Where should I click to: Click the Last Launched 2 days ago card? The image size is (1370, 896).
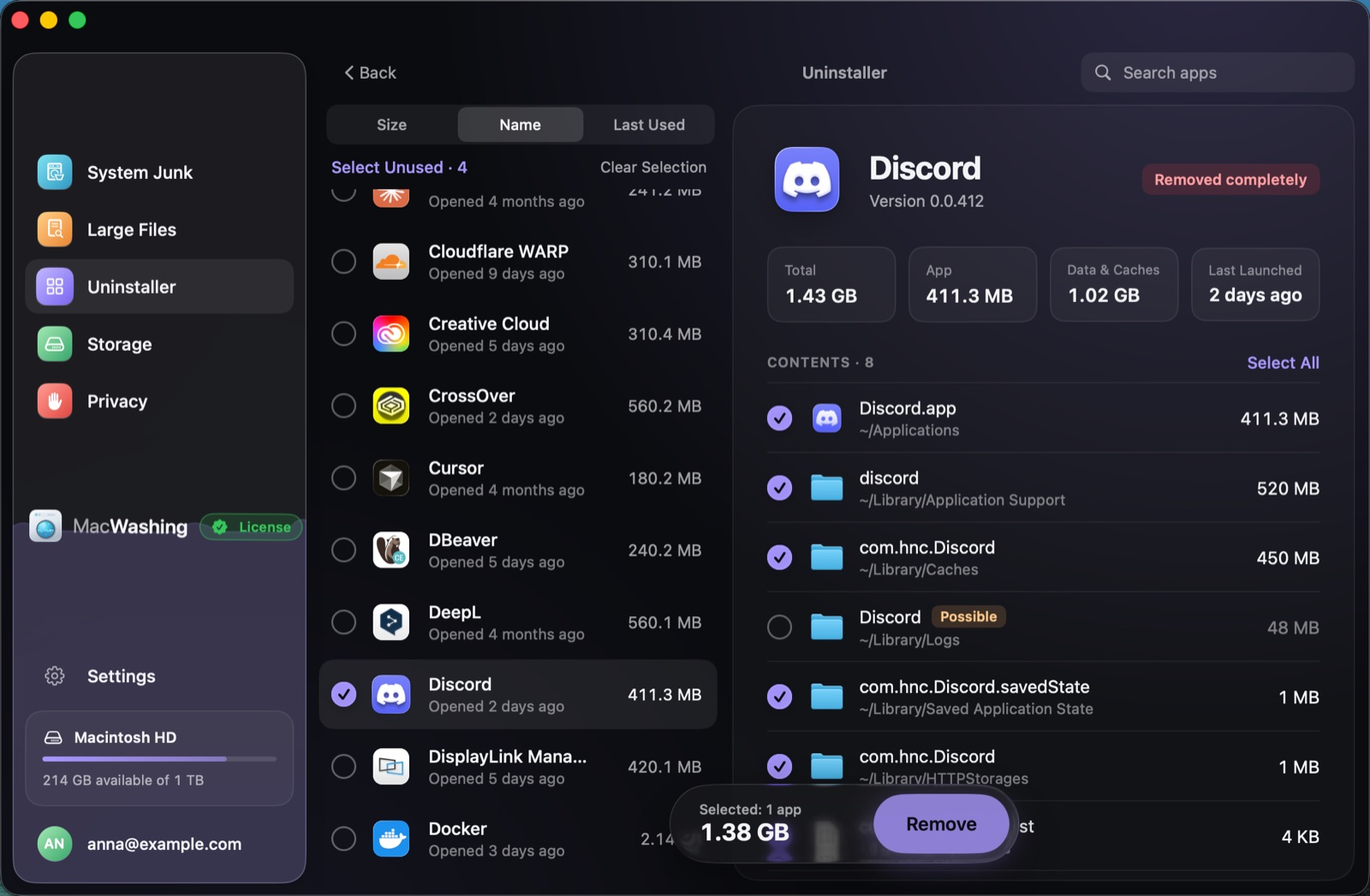[x=1255, y=285]
